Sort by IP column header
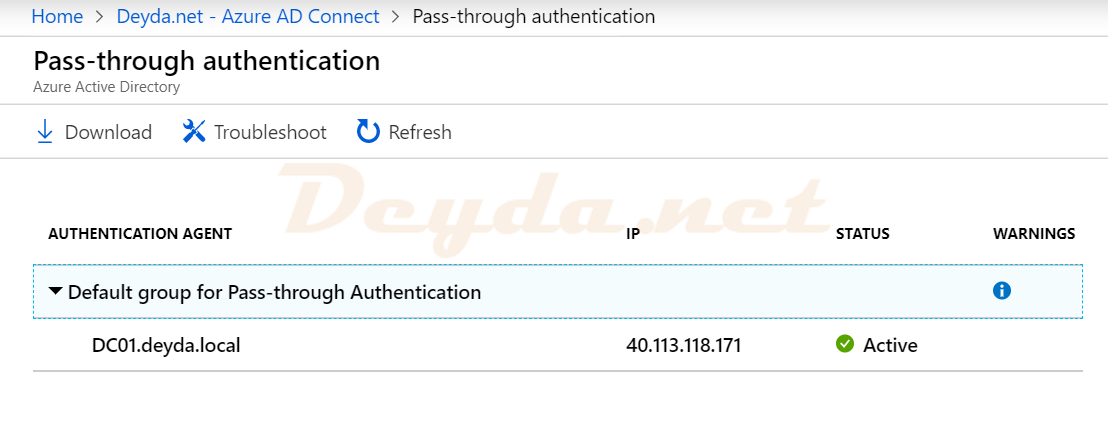The height and width of the screenshot is (421, 1108). (632, 234)
